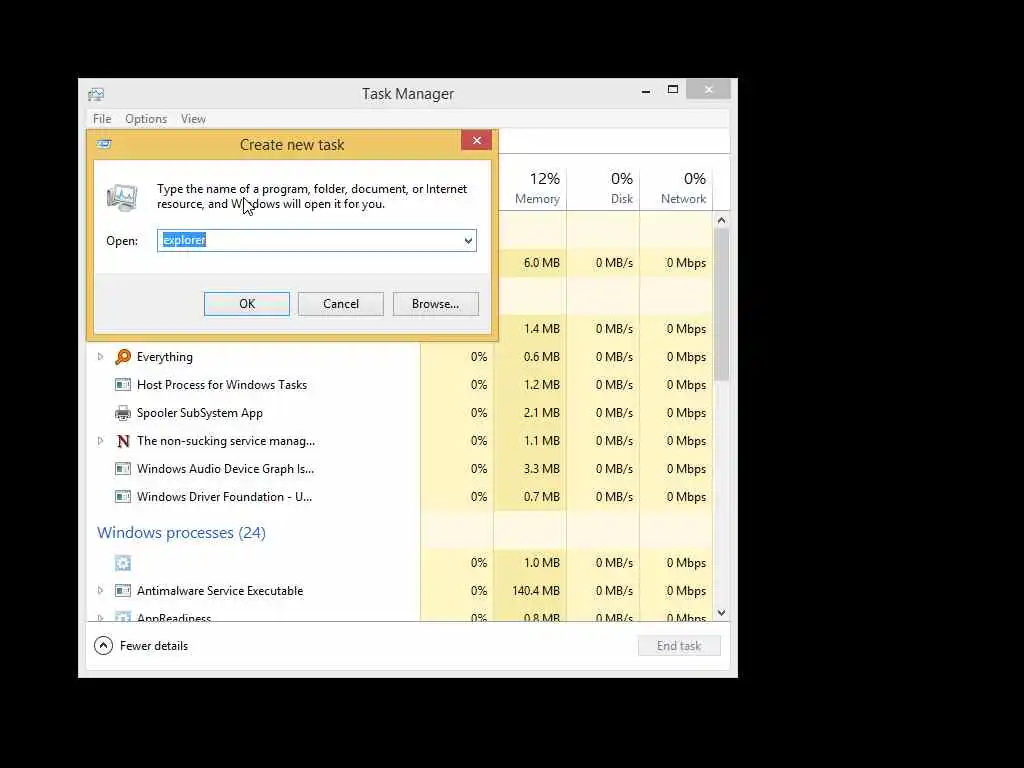Click the scrollbar down arrow
The image size is (1024, 768).
pyautogui.click(x=722, y=613)
